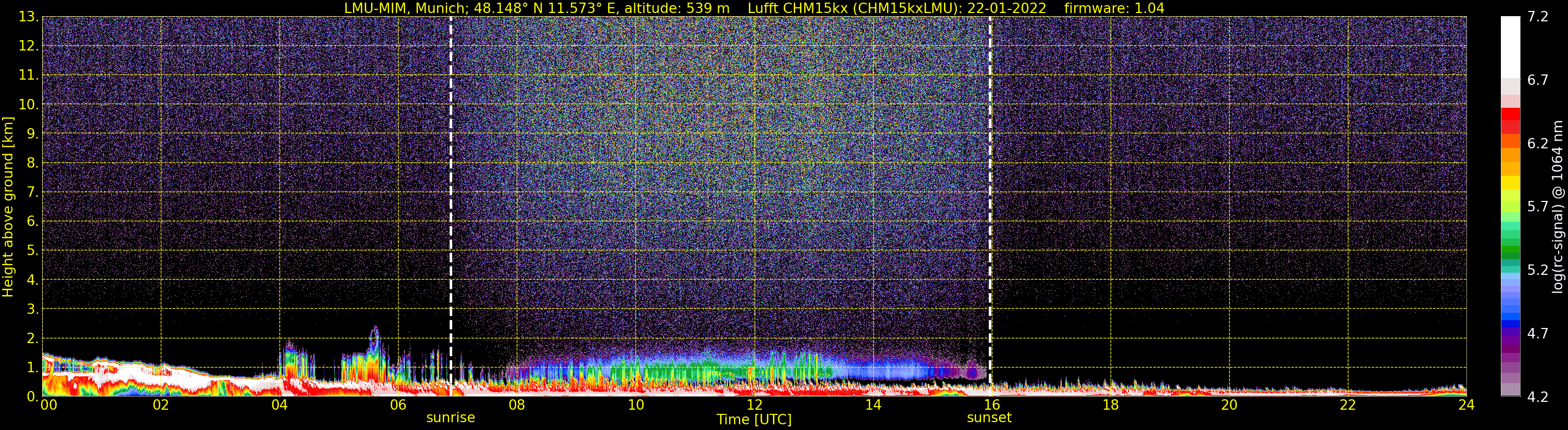Click the height axis tick label 5
The width and height of the screenshot is (1568, 430).
pyautogui.click(x=32, y=250)
